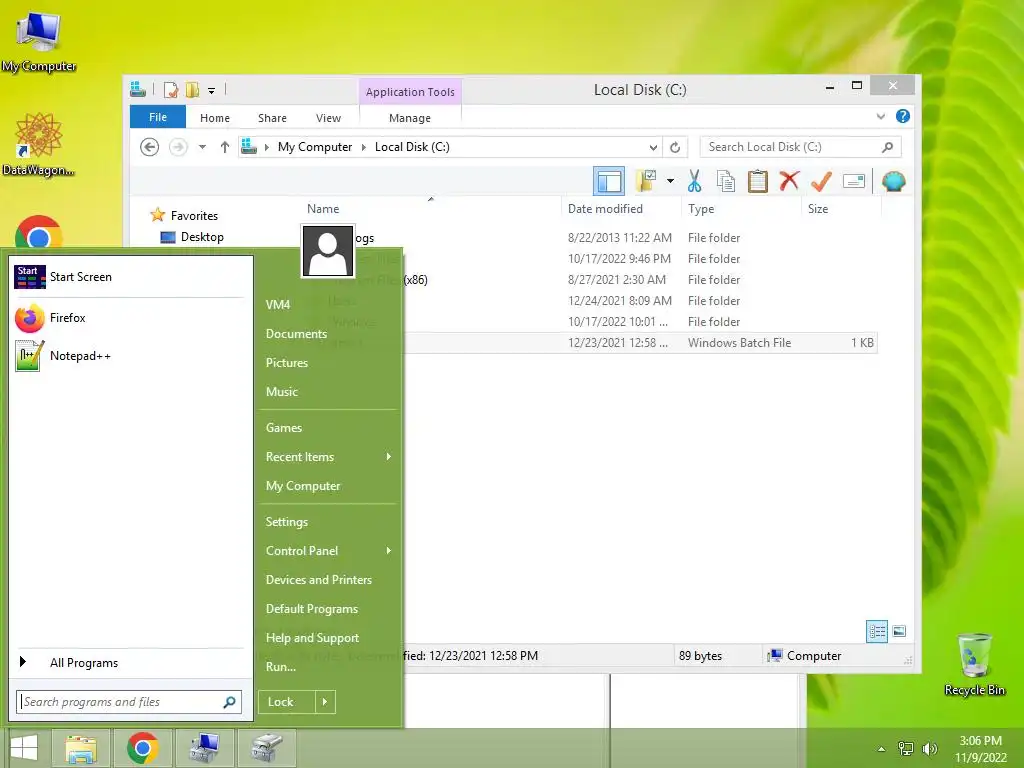Screen dimensions: 1024x768
Task: Sort by the Type column header
Action: point(701,209)
